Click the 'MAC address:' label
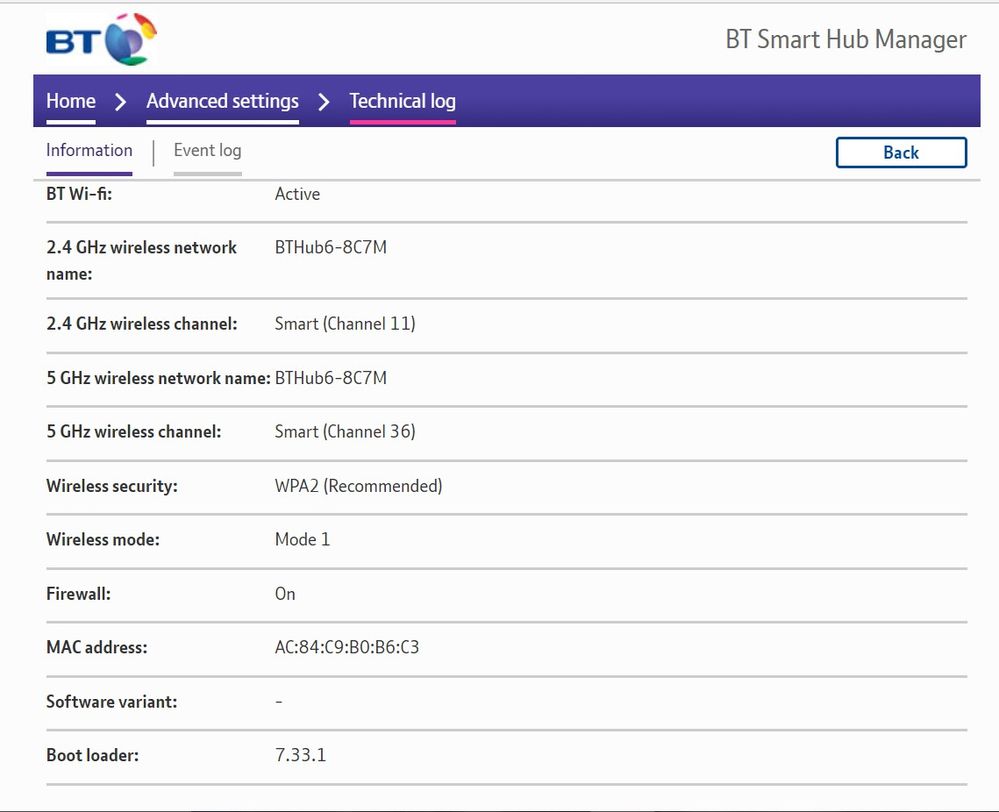This screenshot has width=999, height=812. (96, 648)
